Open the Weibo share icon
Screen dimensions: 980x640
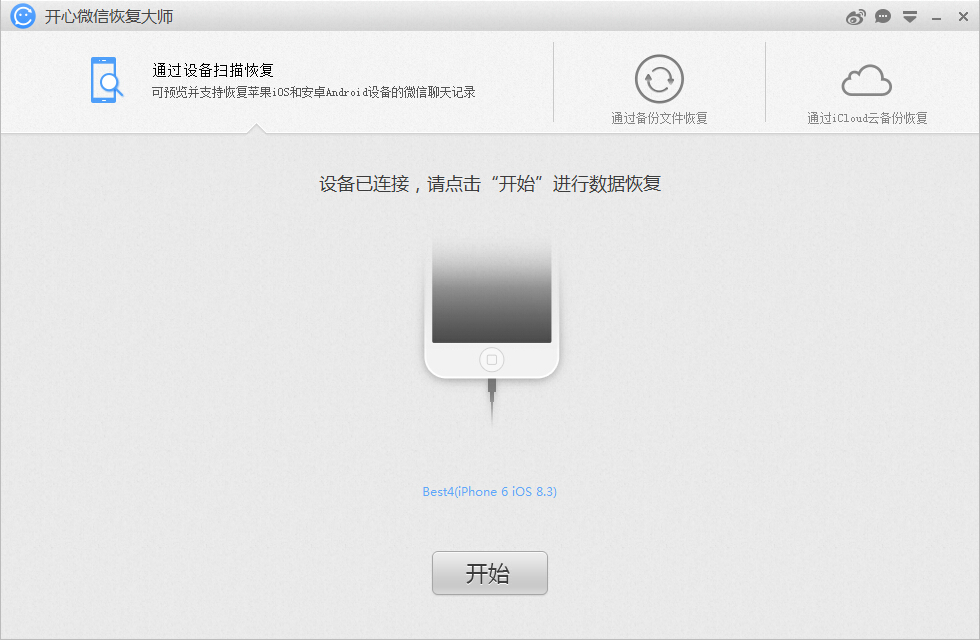point(855,17)
